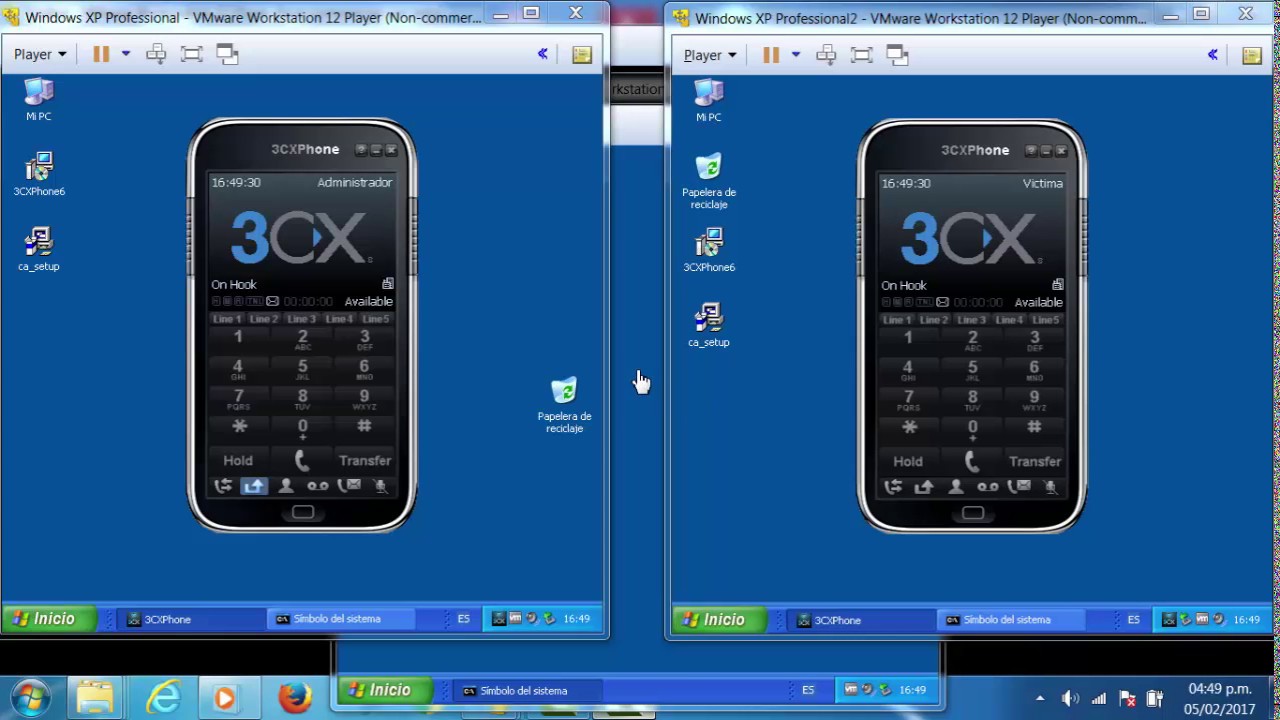Viewport: 1280px width, 720px height.
Task: Click Send Ctrl+Alt+Del icon in left VMware toolbar
Action: [x=156, y=55]
